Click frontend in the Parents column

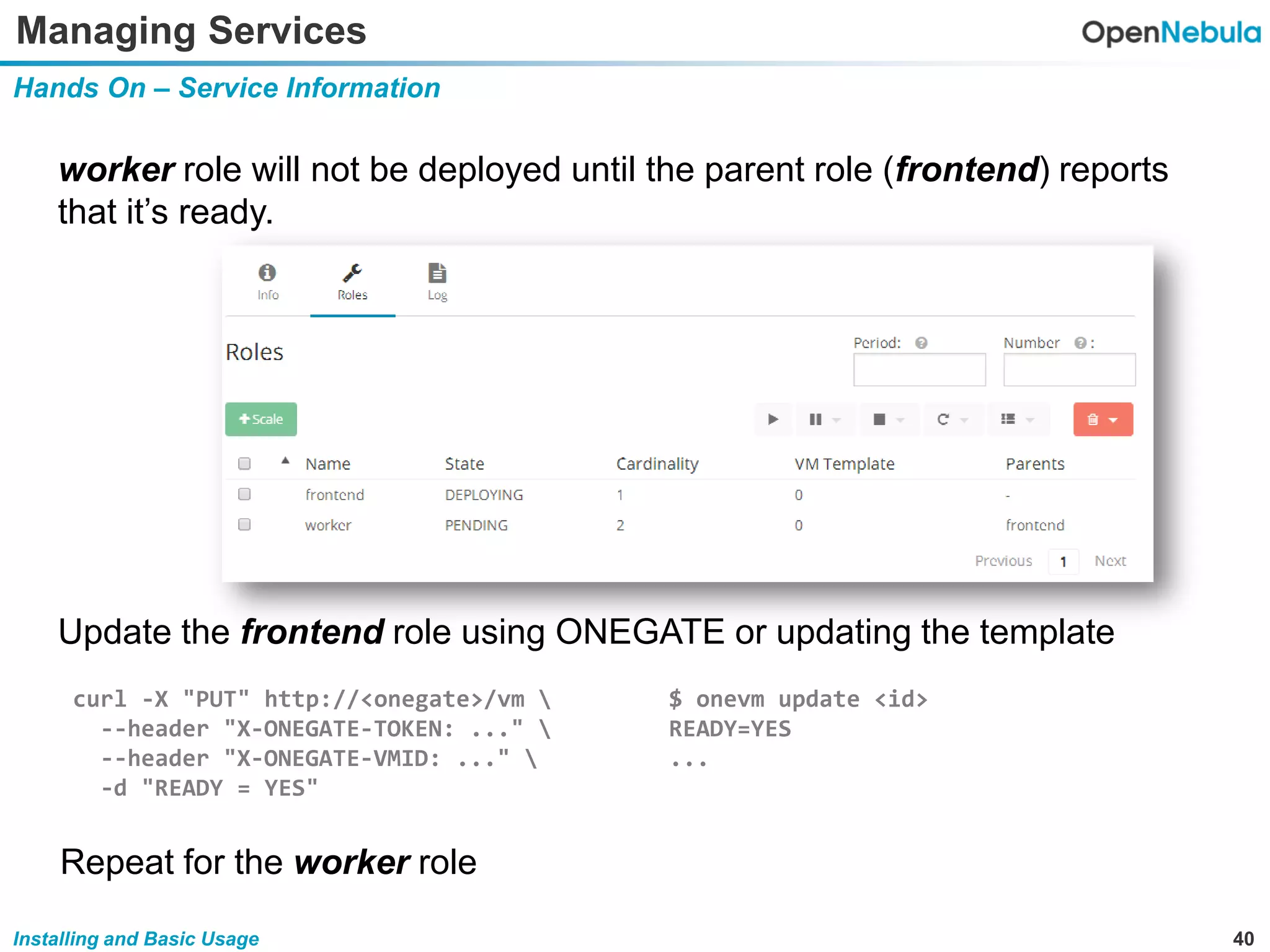[x=1035, y=525]
